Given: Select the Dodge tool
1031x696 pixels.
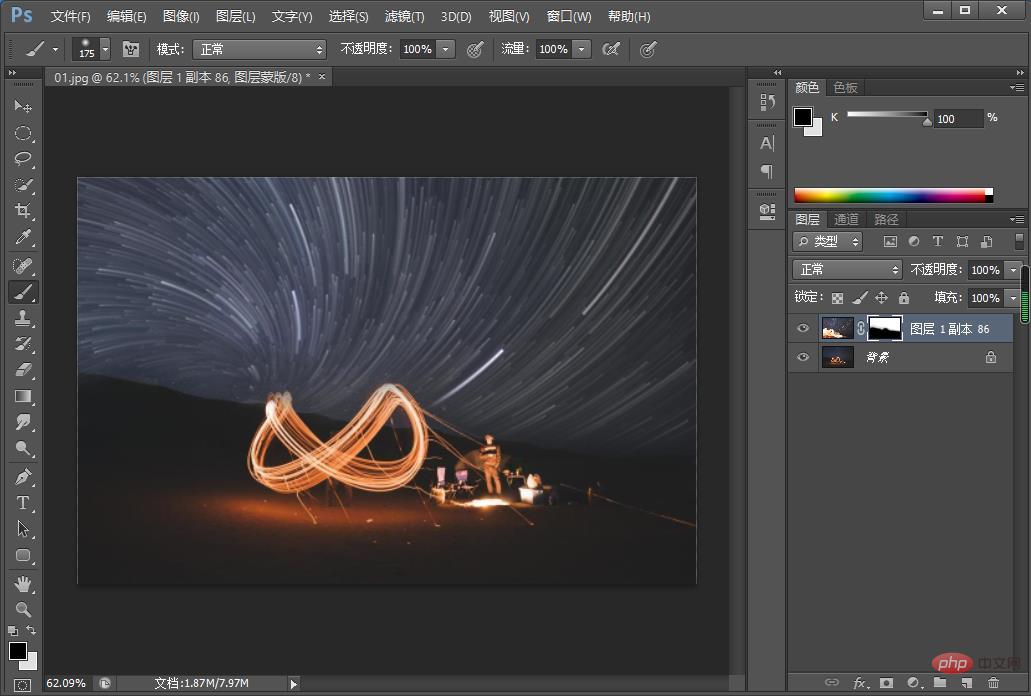Looking at the screenshot, I should click(23, 448).
